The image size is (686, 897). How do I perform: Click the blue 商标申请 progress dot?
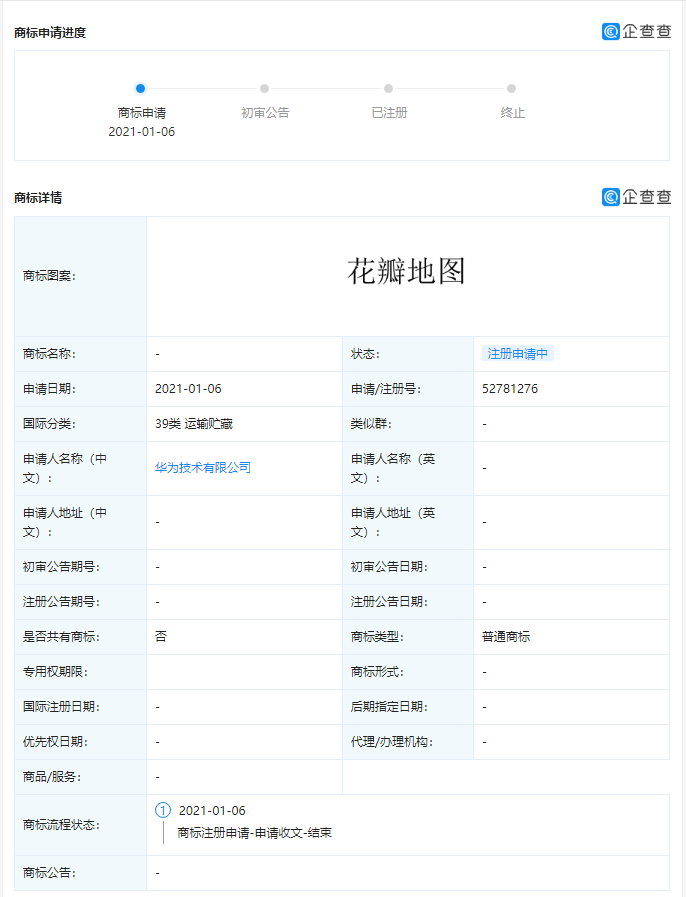tap(140, 88)
